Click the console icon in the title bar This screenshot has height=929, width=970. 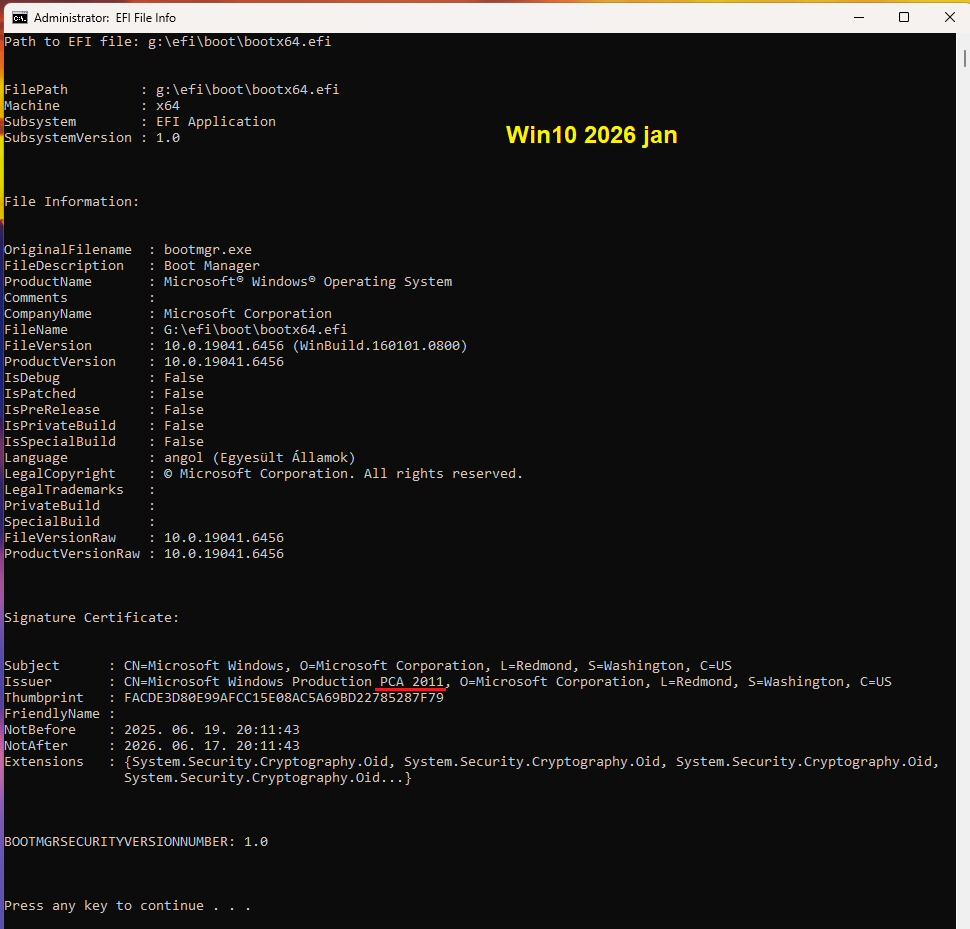pyautogui.click(x=20, y=17)
